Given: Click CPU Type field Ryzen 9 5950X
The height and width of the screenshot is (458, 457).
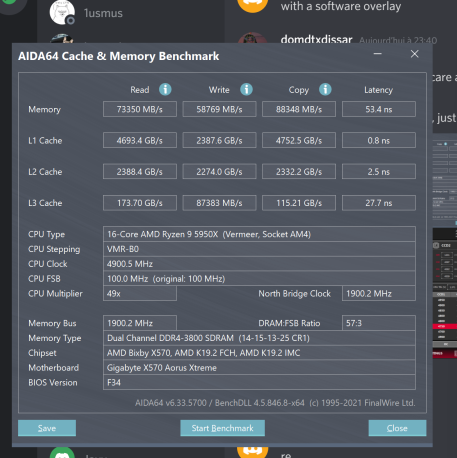Looking at the screenshot, I should coord(259,234).
